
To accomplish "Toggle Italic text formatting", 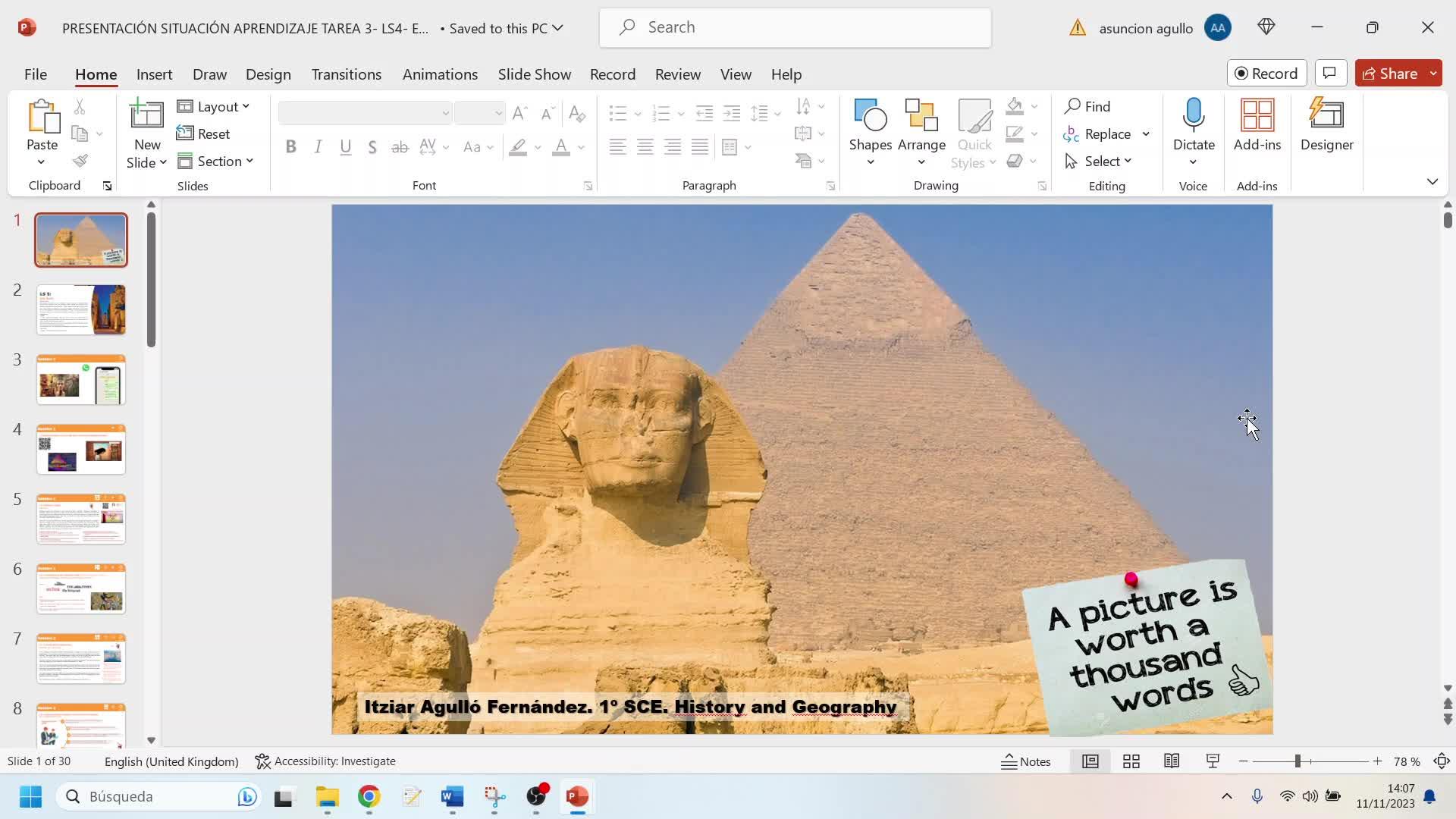I will [x=318, y=147].
